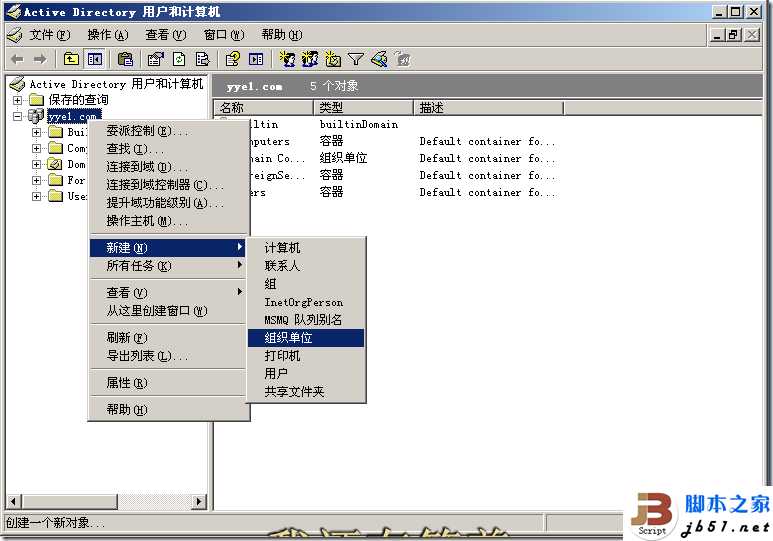Toggle the action pane toolbar icon
Screen dimensions: 773x541
(256, 60)
